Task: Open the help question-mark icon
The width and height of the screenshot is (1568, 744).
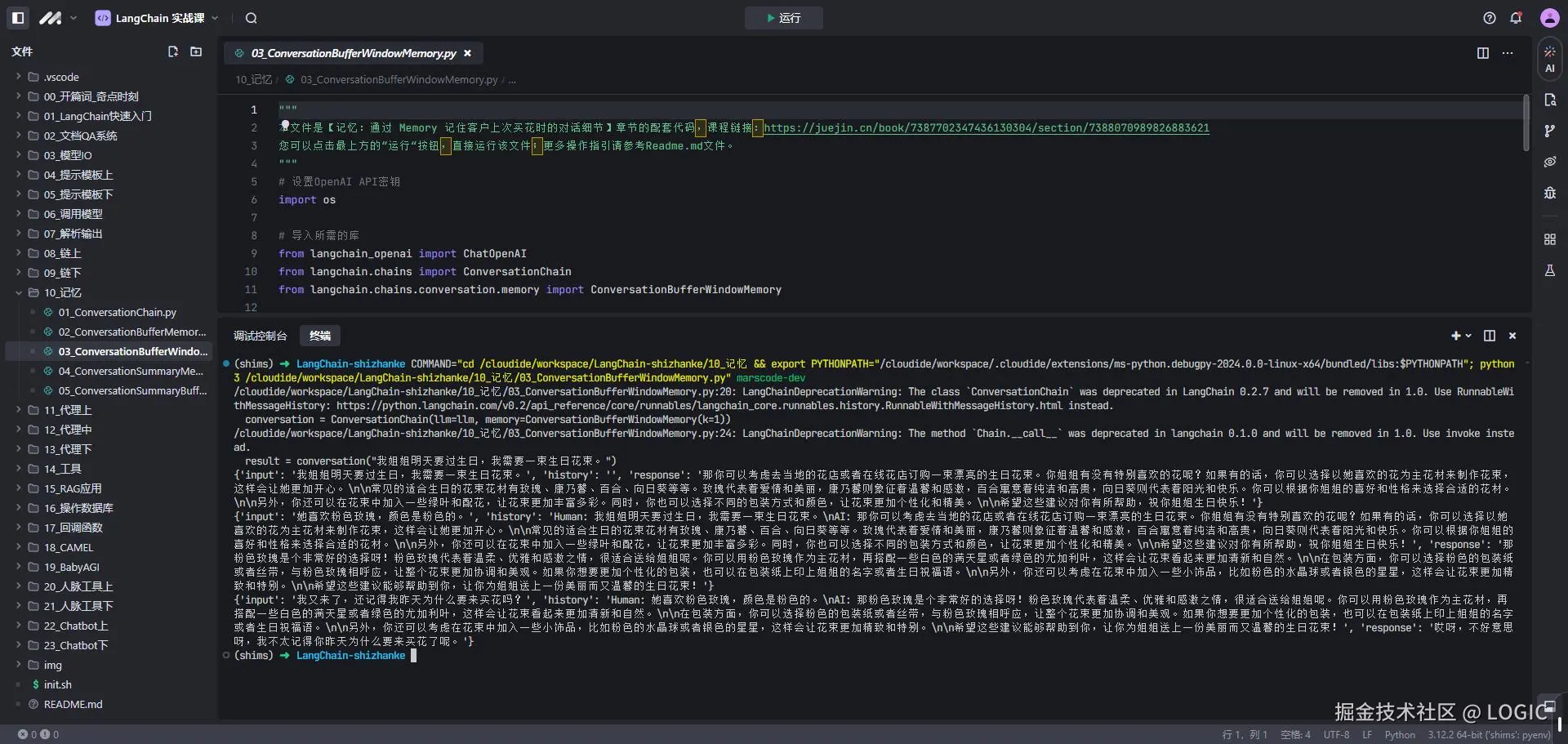Action: tap(1490, 18)
